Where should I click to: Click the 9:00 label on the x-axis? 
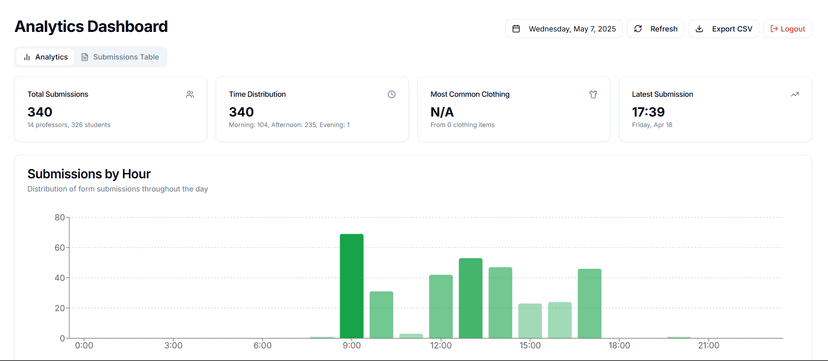tap(352, 346)
